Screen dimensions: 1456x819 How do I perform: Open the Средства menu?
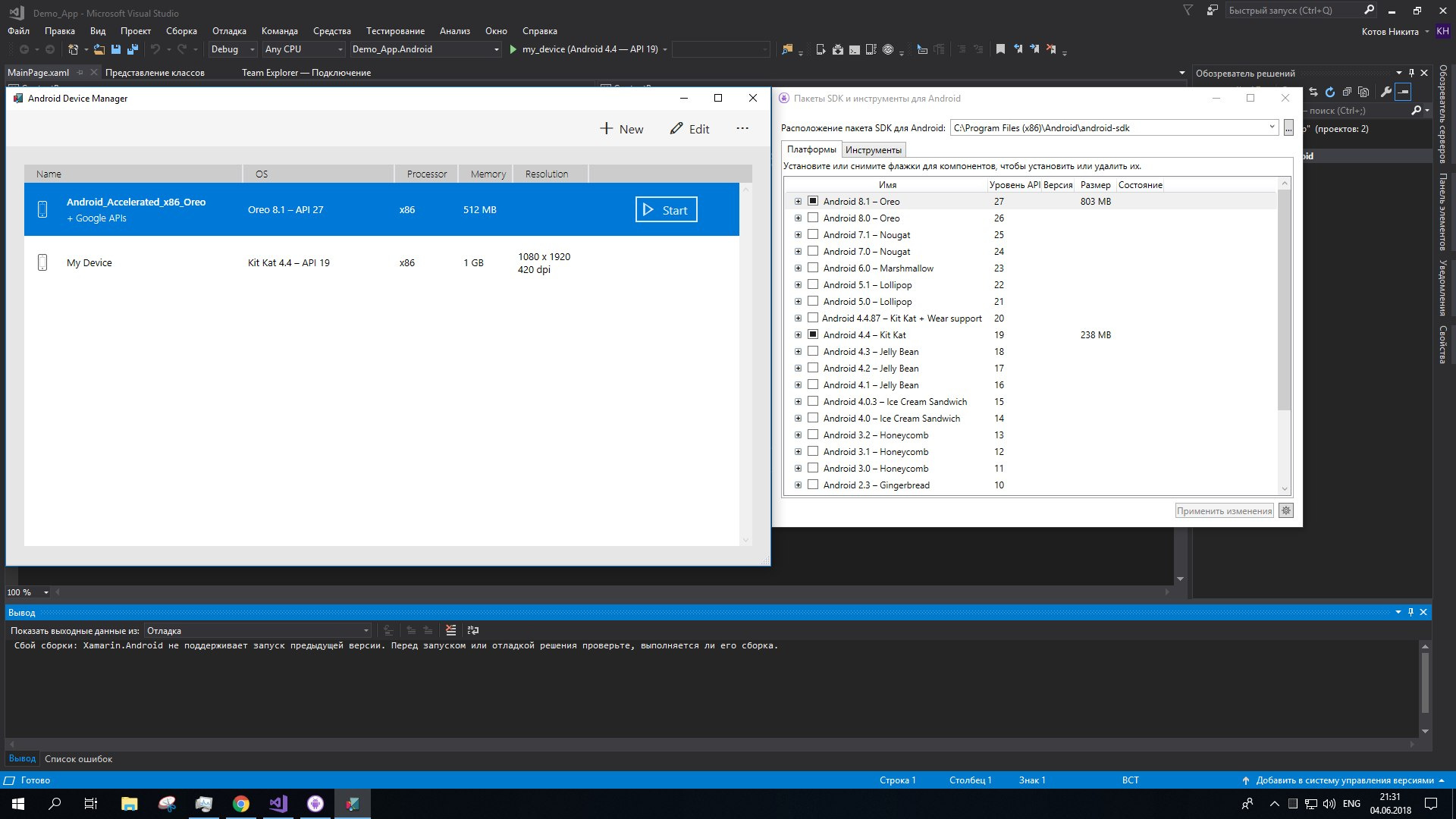(332, 31)
